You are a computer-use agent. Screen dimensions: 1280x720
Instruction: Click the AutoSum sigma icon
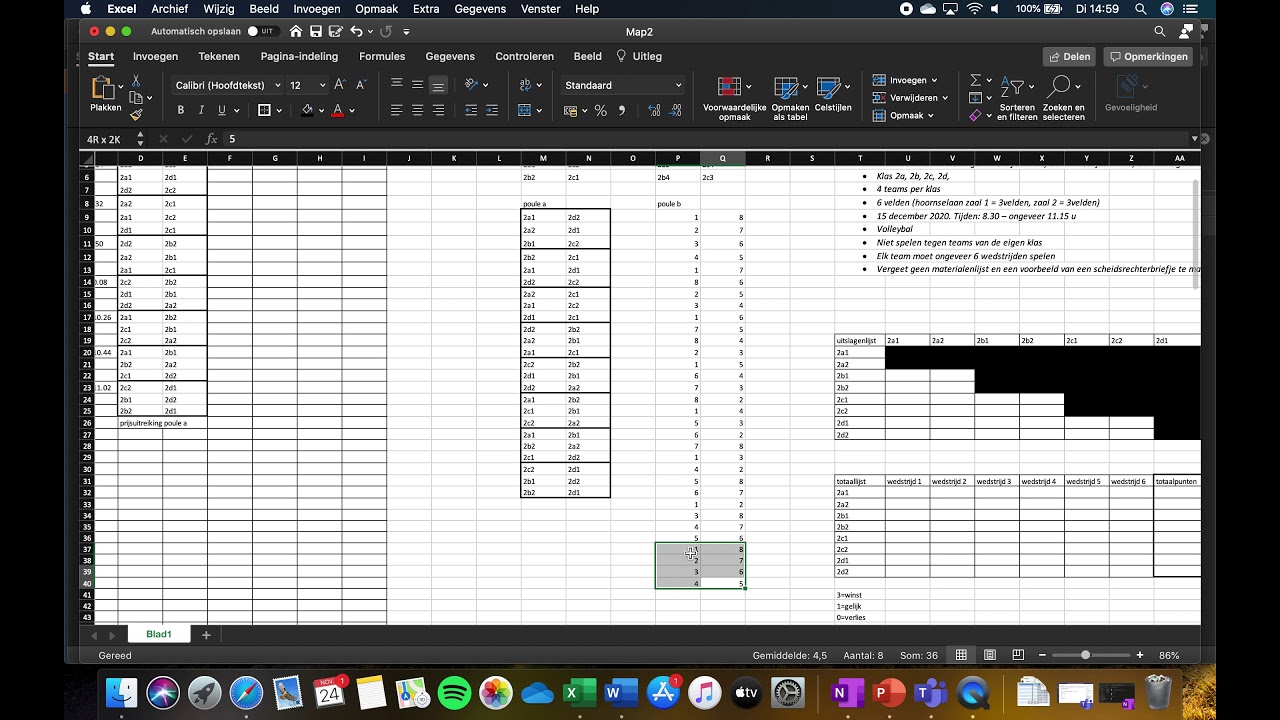pyautogui.click(x=976, y=80)
